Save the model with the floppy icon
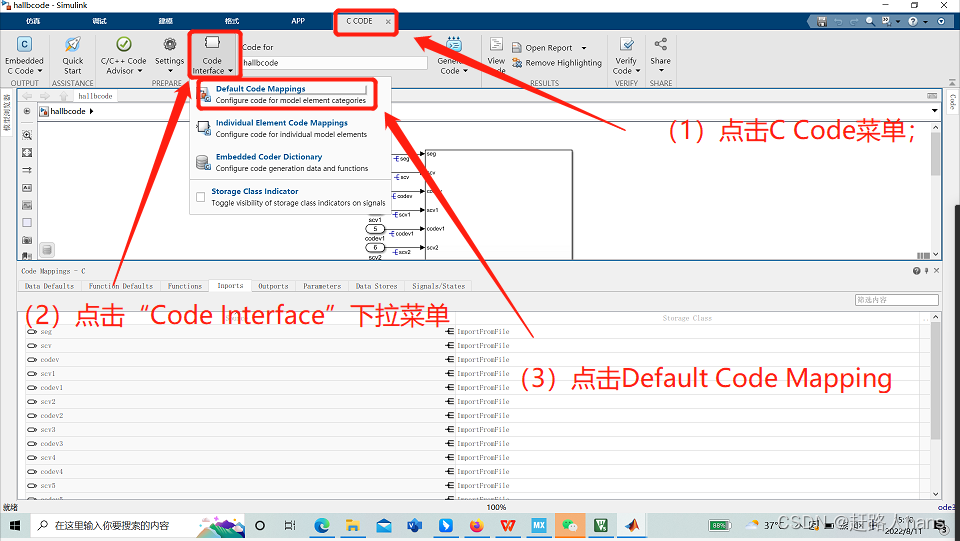This screenshot has height=541, width=960. (x=822, y=21)
